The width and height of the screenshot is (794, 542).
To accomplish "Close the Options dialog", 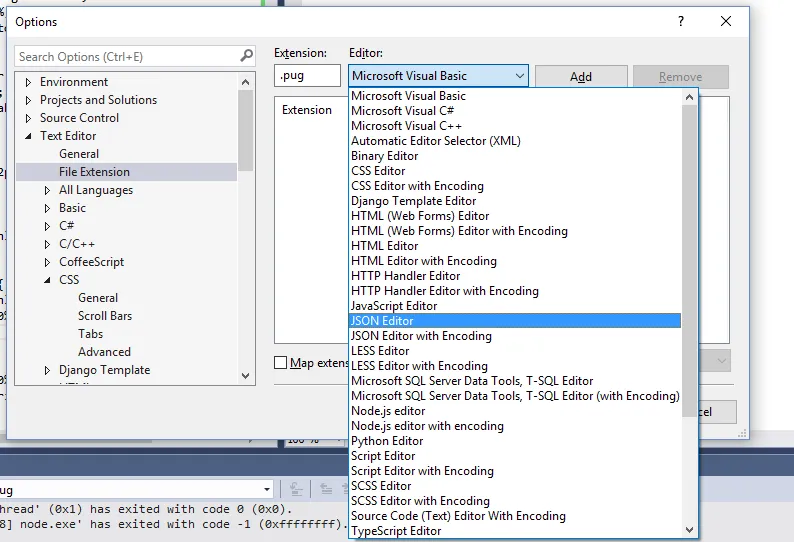I will tap(726, 21).
